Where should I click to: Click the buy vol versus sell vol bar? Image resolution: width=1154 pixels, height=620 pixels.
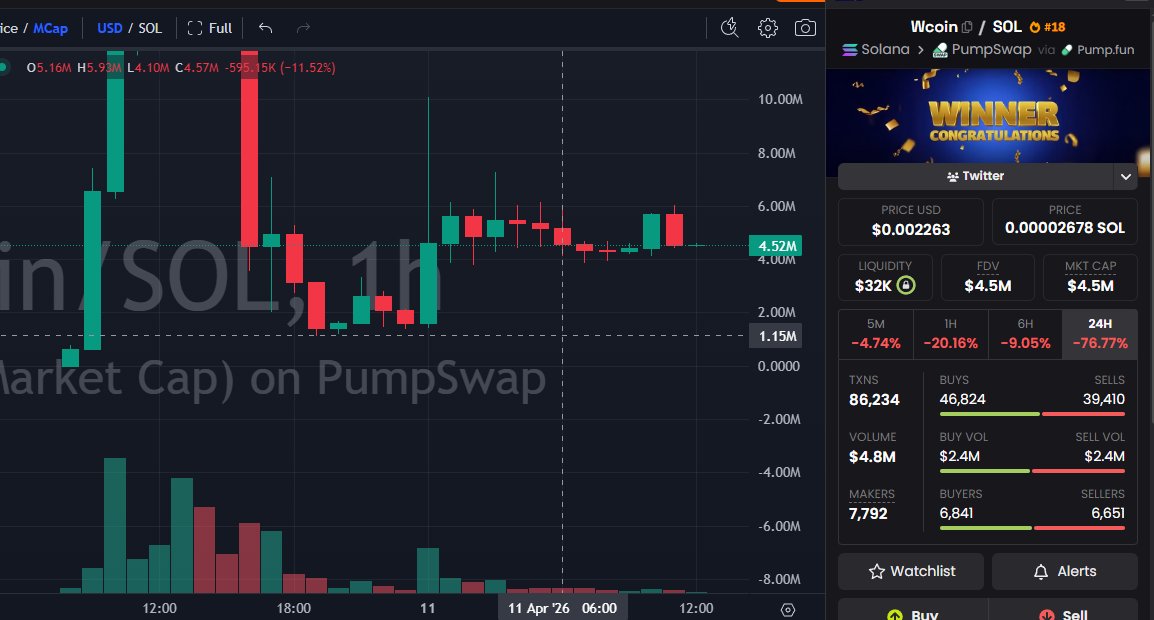point(1032,471)
